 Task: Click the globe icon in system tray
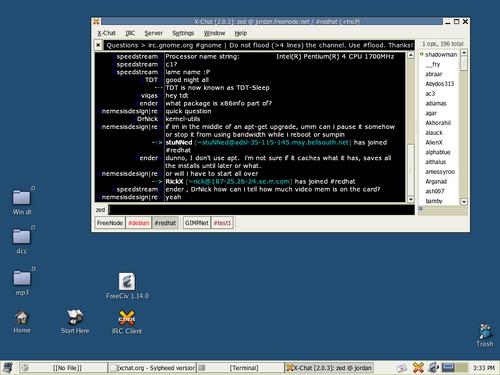(x=433, y=368)
